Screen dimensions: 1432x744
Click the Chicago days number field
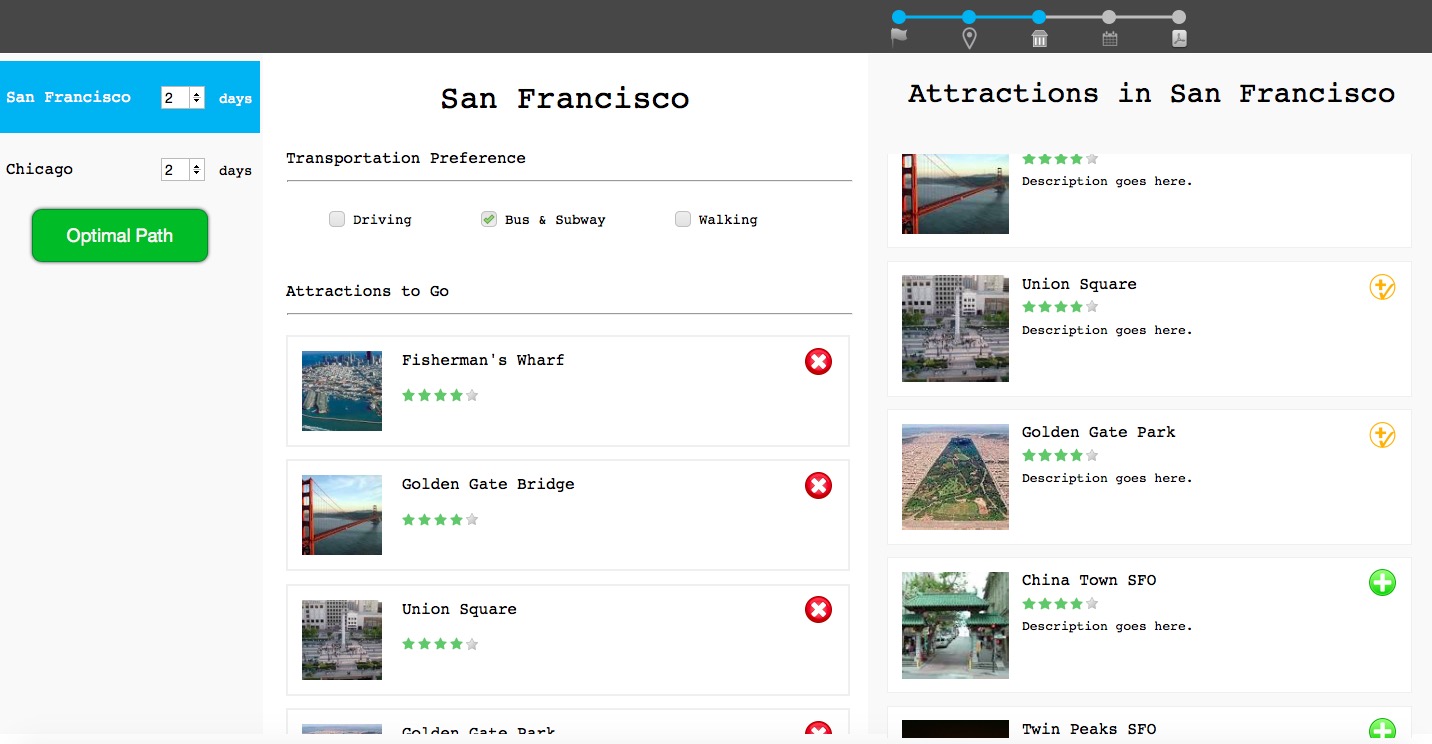[176, 170]
